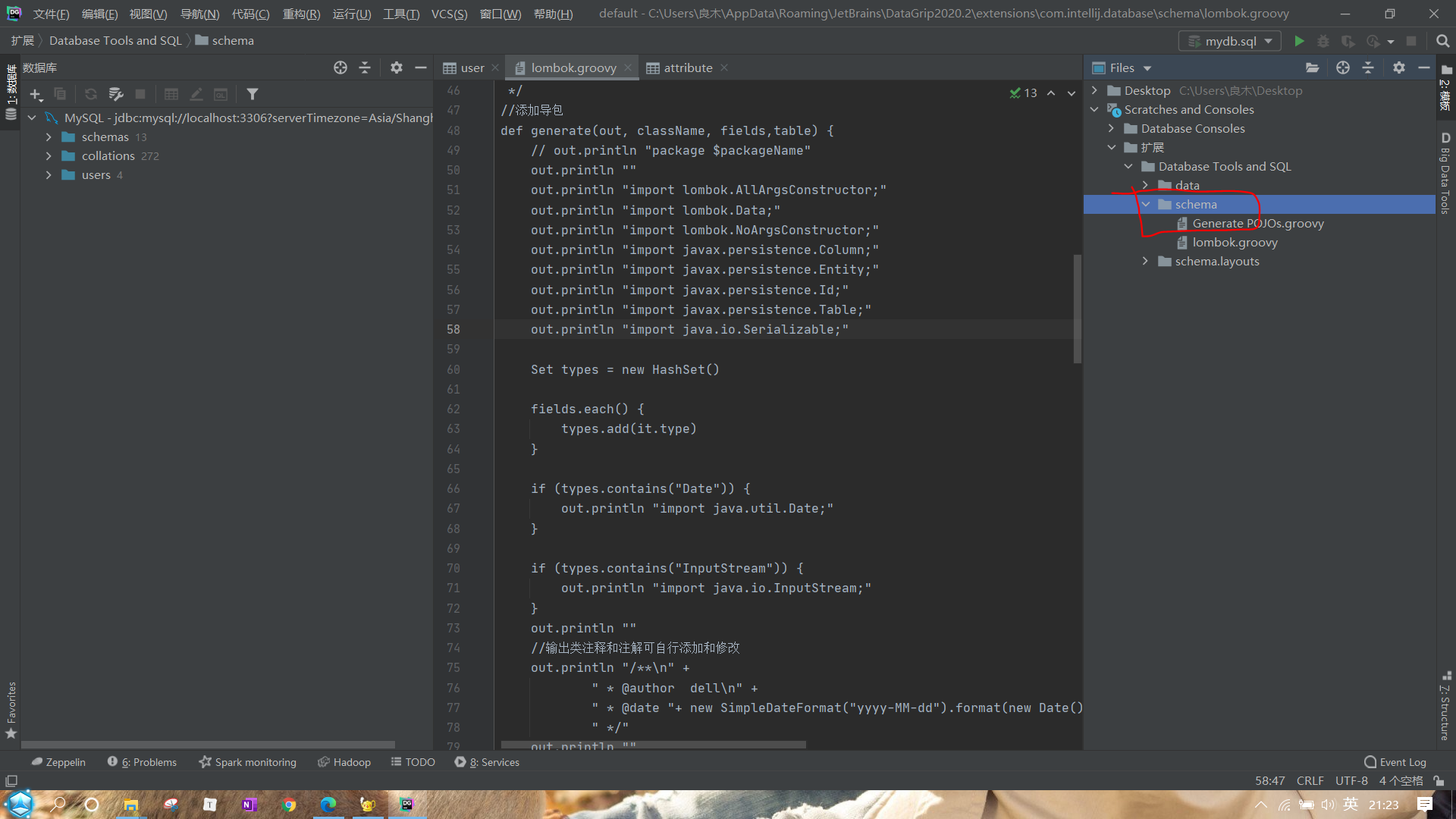Viewport: 1456px width, 819px height.
Task: Click the TODO tool window button
Action: (x=413, y=762)
